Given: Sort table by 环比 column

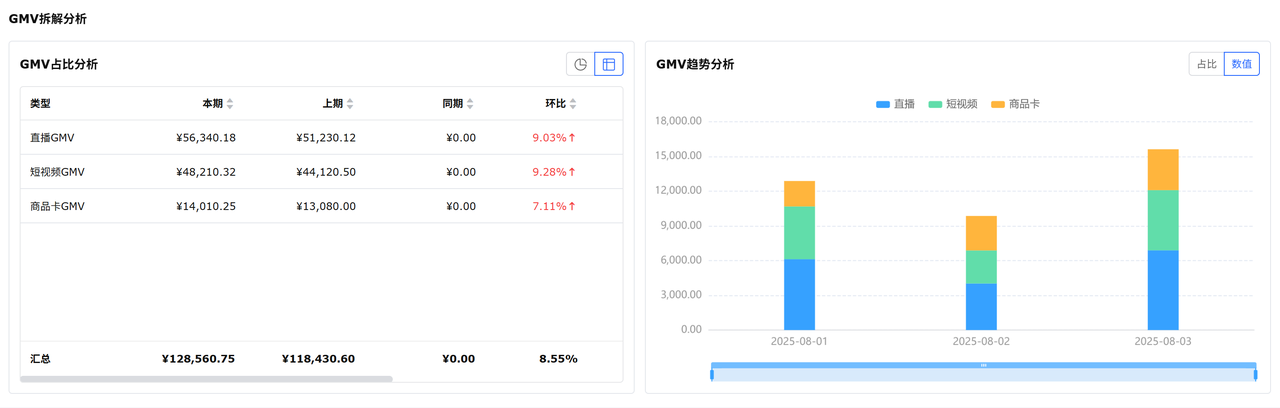Looking at the screenshot, I should point(573,104).
